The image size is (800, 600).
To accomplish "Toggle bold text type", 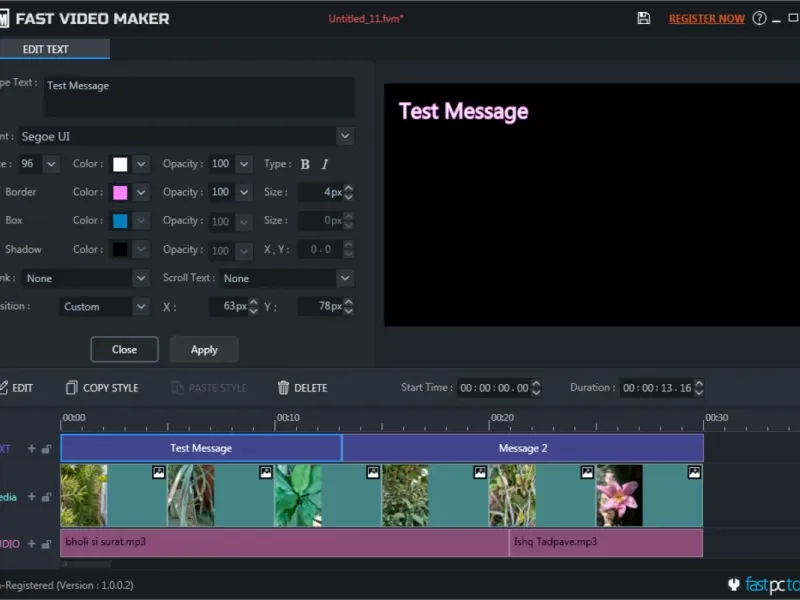I will tap(305, 164).
